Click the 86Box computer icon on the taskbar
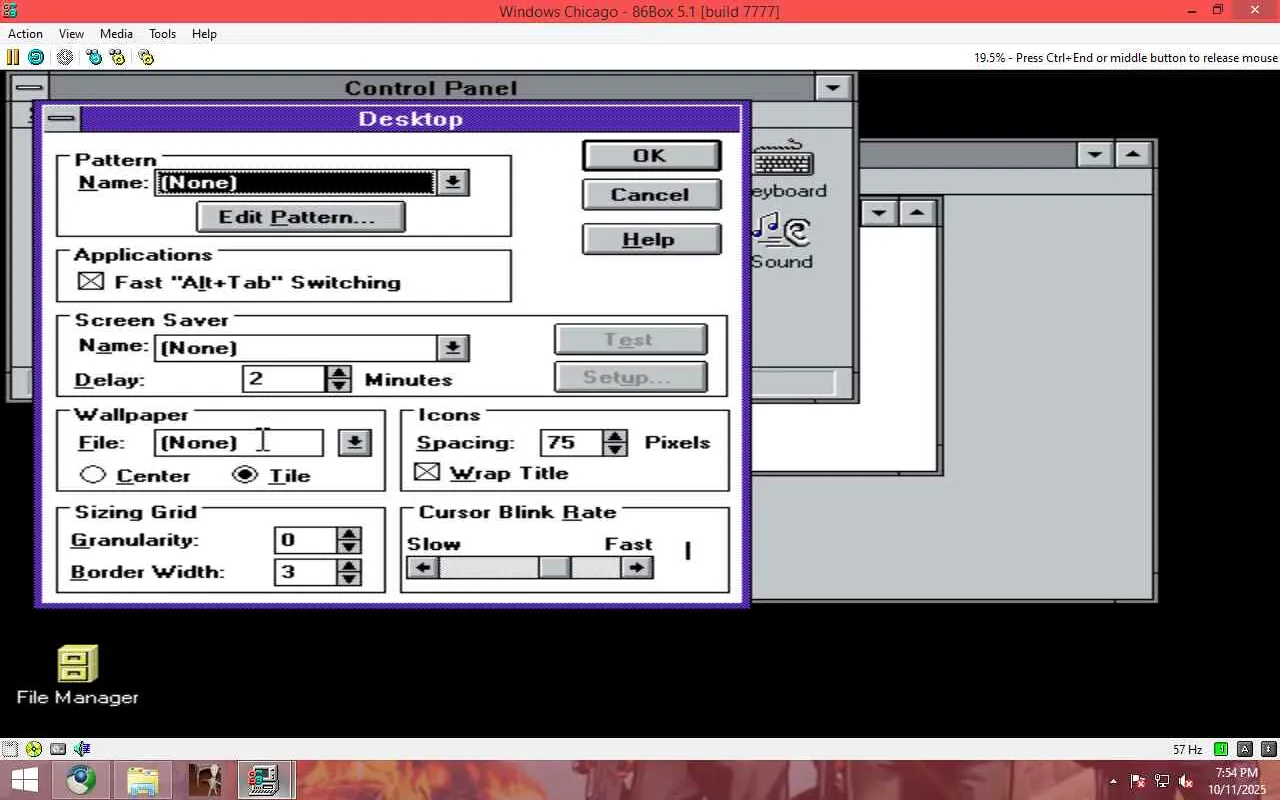 tap(265, 780)
